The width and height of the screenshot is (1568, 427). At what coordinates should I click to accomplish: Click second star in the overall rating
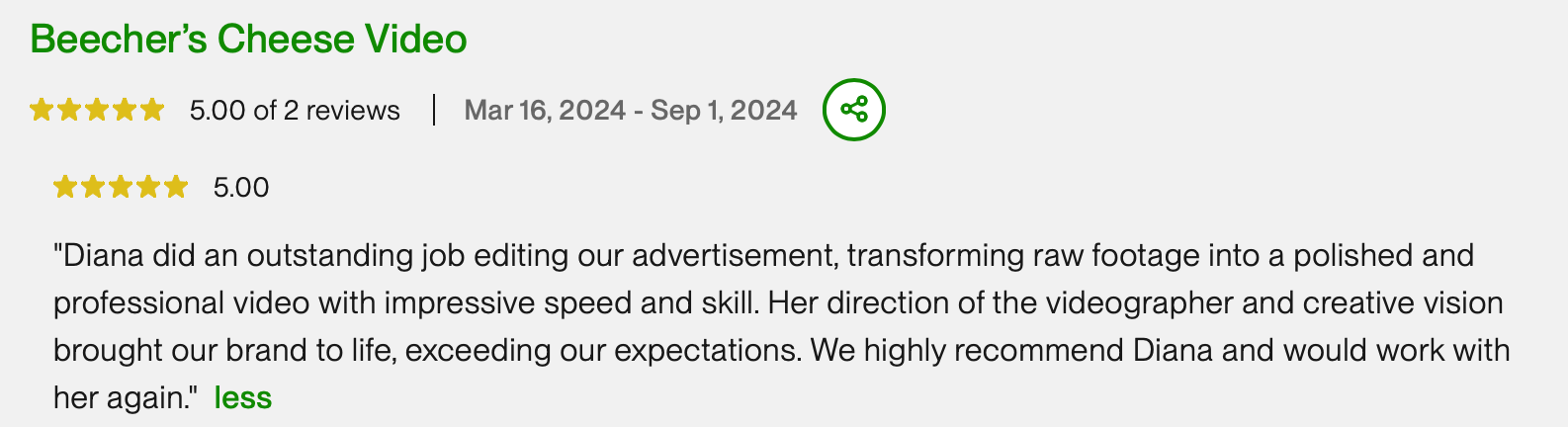click(68, 110)
